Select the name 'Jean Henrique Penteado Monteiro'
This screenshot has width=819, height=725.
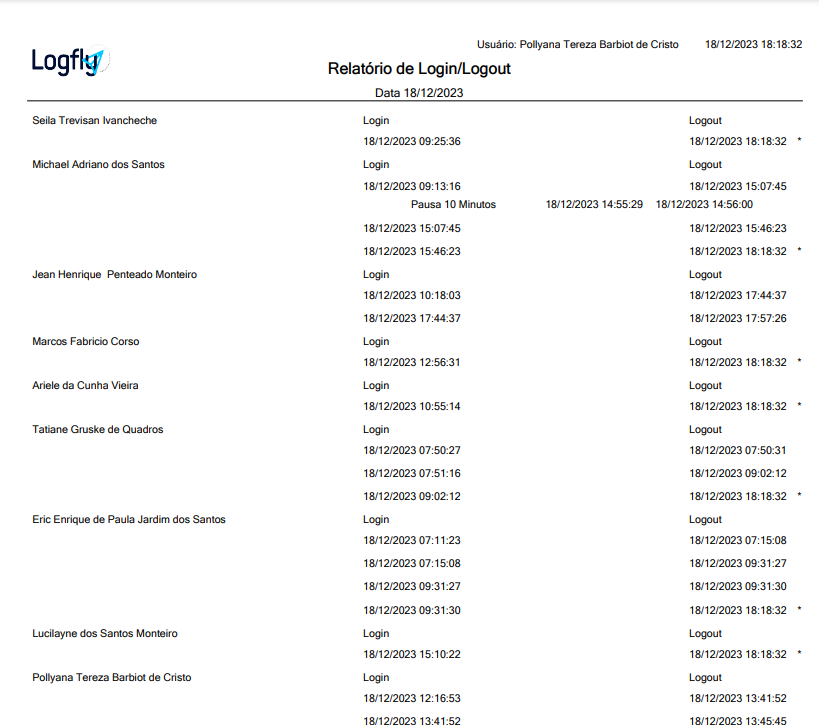[x=114, y=275]
